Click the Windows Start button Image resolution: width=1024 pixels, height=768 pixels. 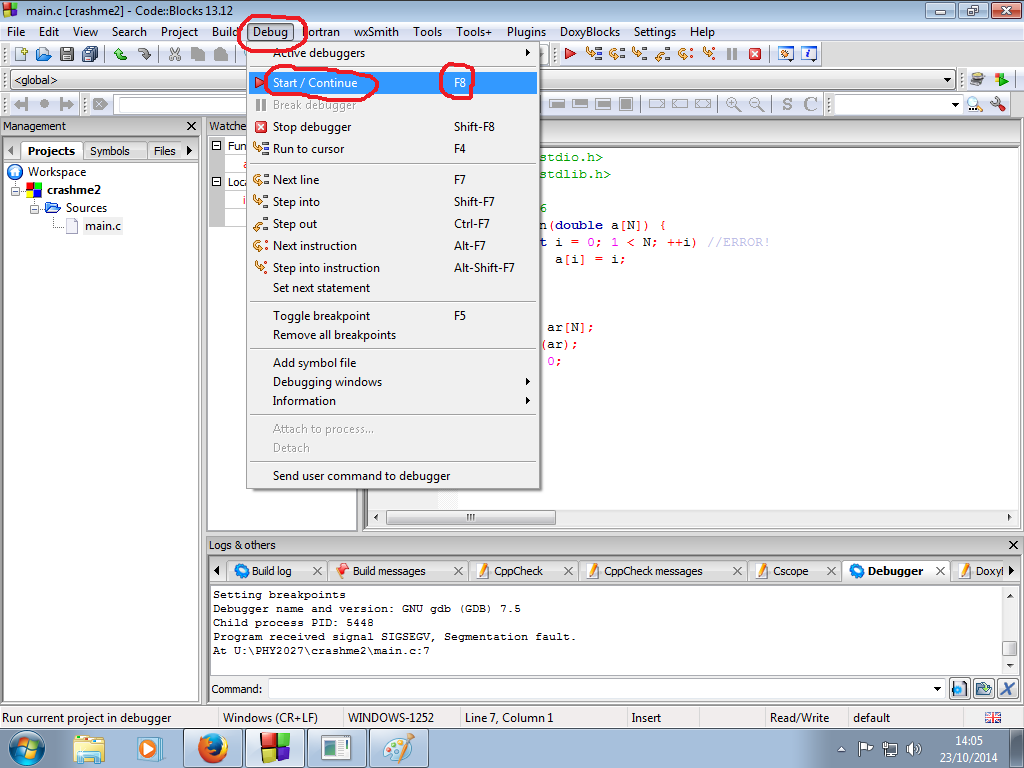26,748
